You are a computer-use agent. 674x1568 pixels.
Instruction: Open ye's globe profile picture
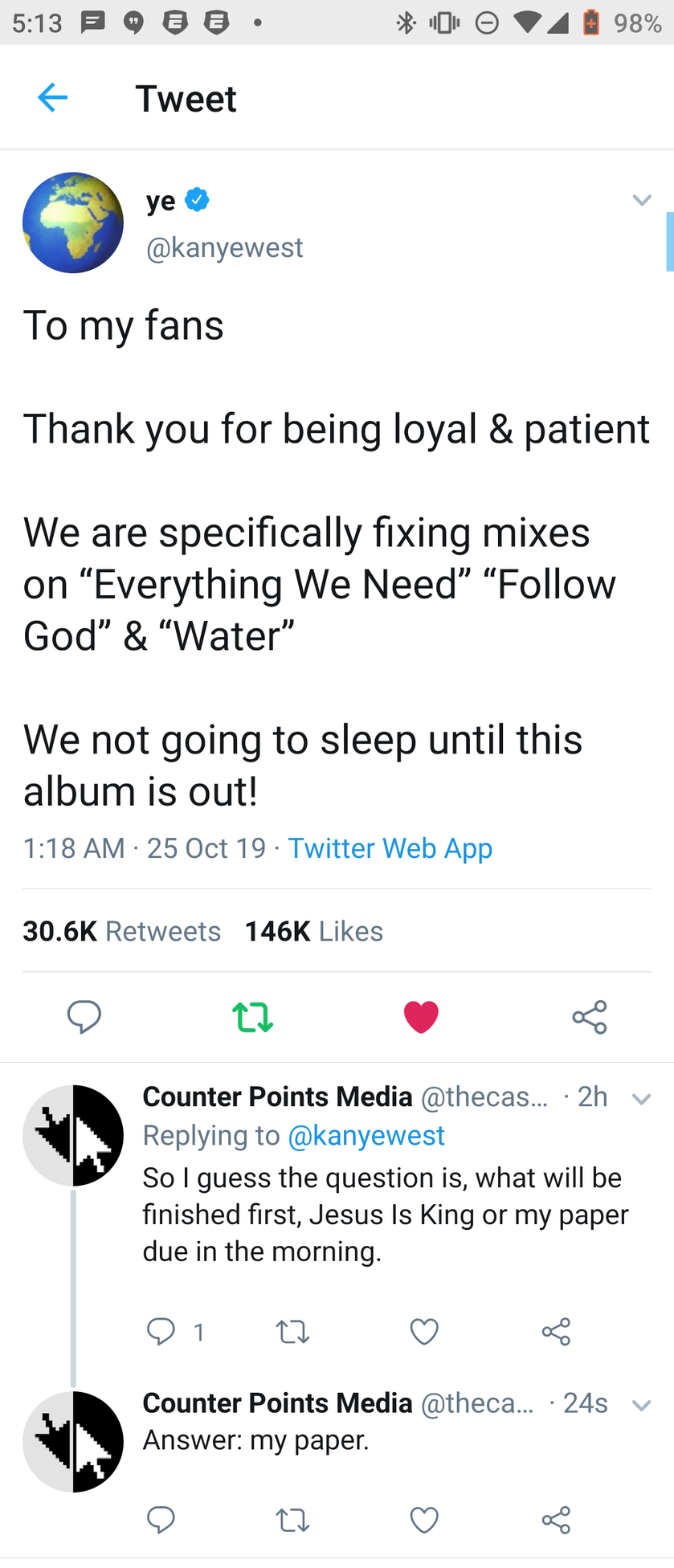73,223
